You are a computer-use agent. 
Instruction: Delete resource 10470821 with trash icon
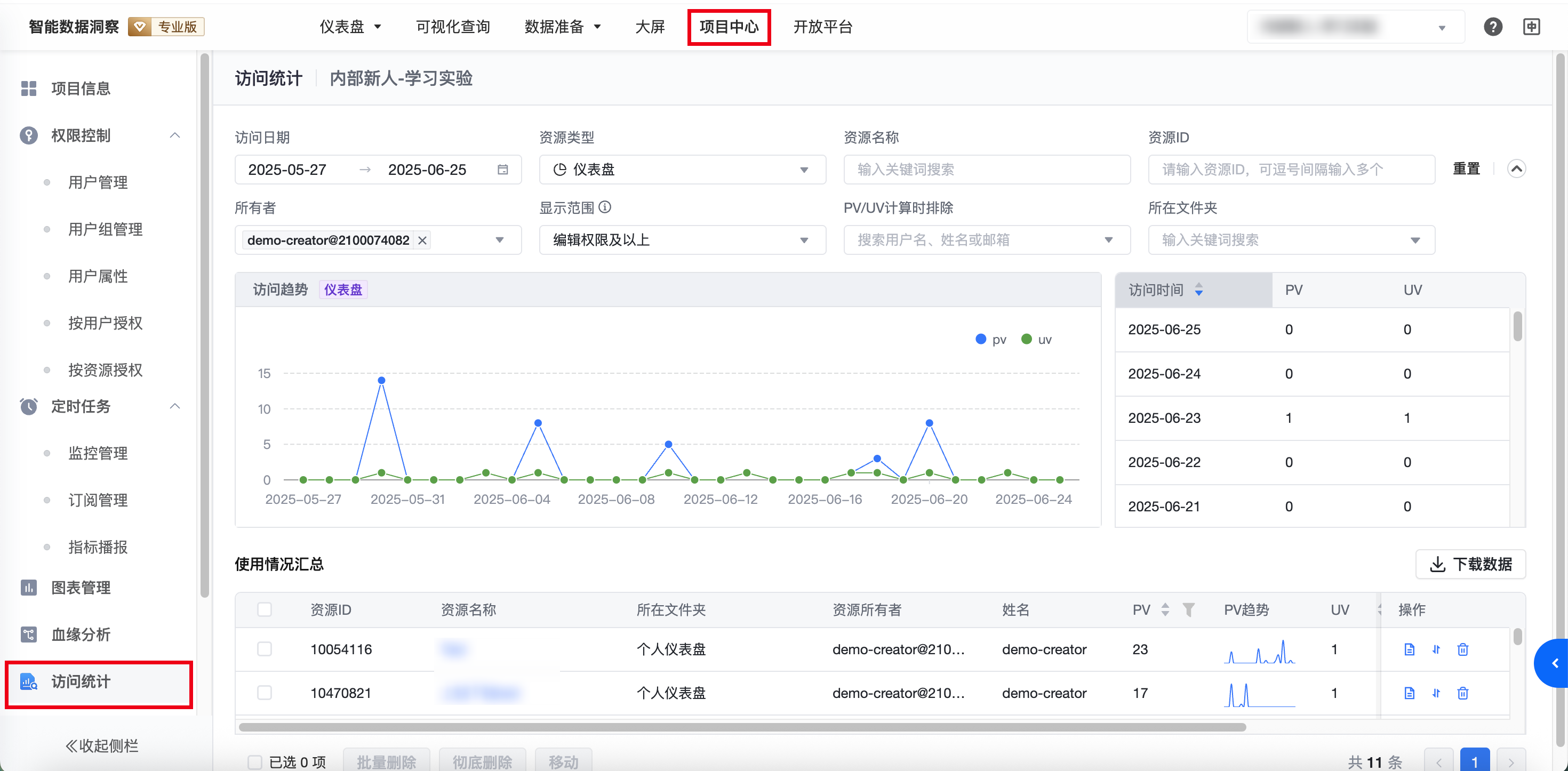pos(1463,693)
